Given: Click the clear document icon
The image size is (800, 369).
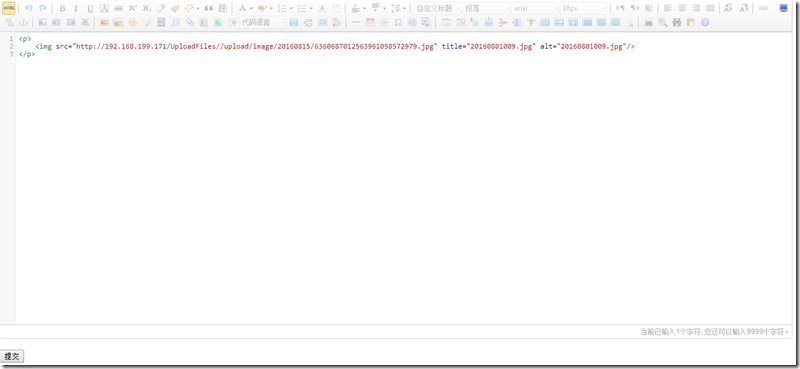Looking at the screenshot, I should [x=336, y=8].
